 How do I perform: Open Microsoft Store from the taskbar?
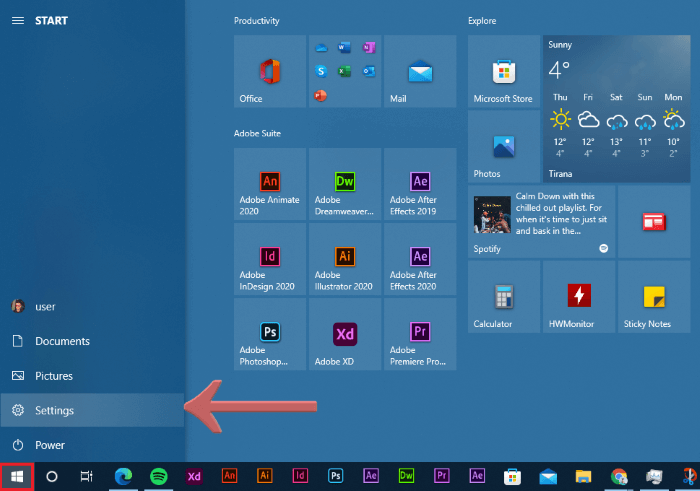pyautogui.click(x=512, y=477)
